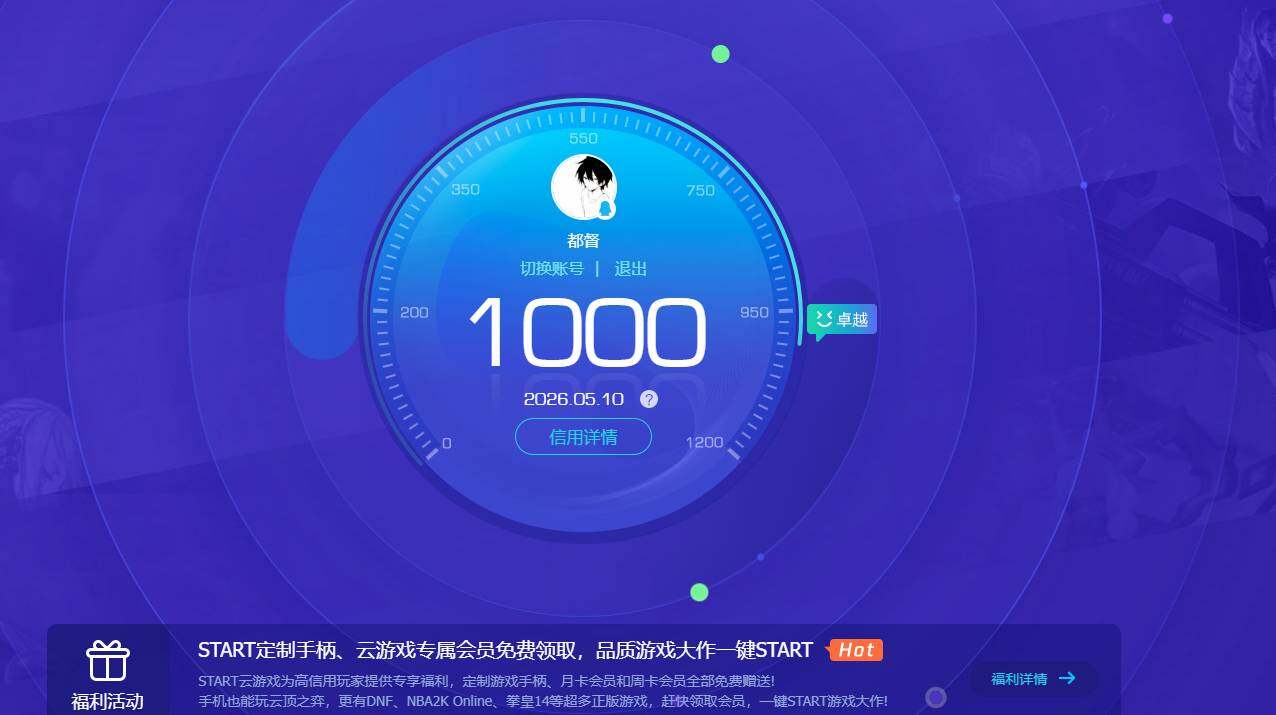The height and width of the screenshot is (715, 1276).
Task: Switch account via 切换账号 link
Action: tap(552, 269)
